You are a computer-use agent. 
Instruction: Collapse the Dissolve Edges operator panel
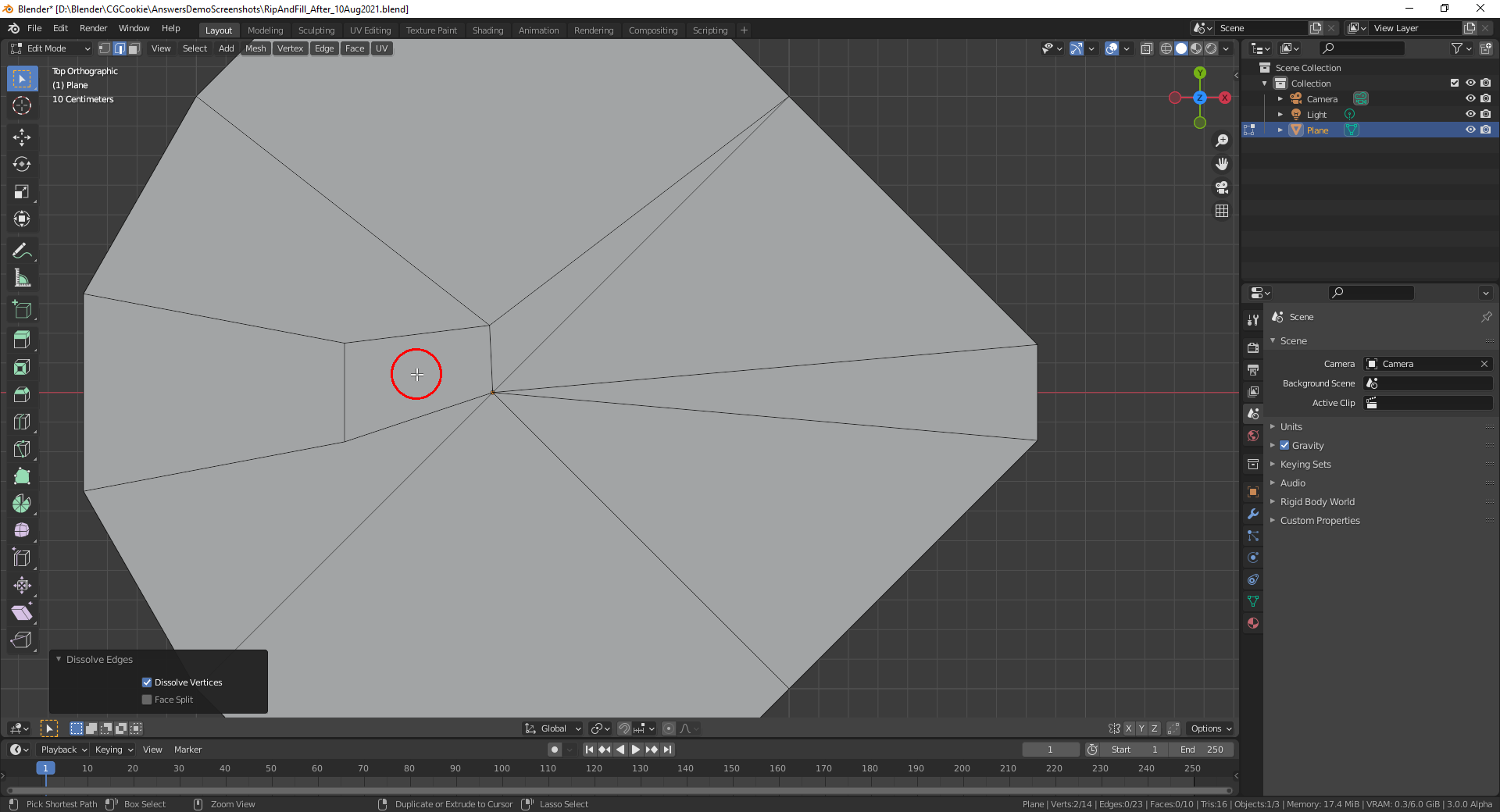click(x=59, y=659)
